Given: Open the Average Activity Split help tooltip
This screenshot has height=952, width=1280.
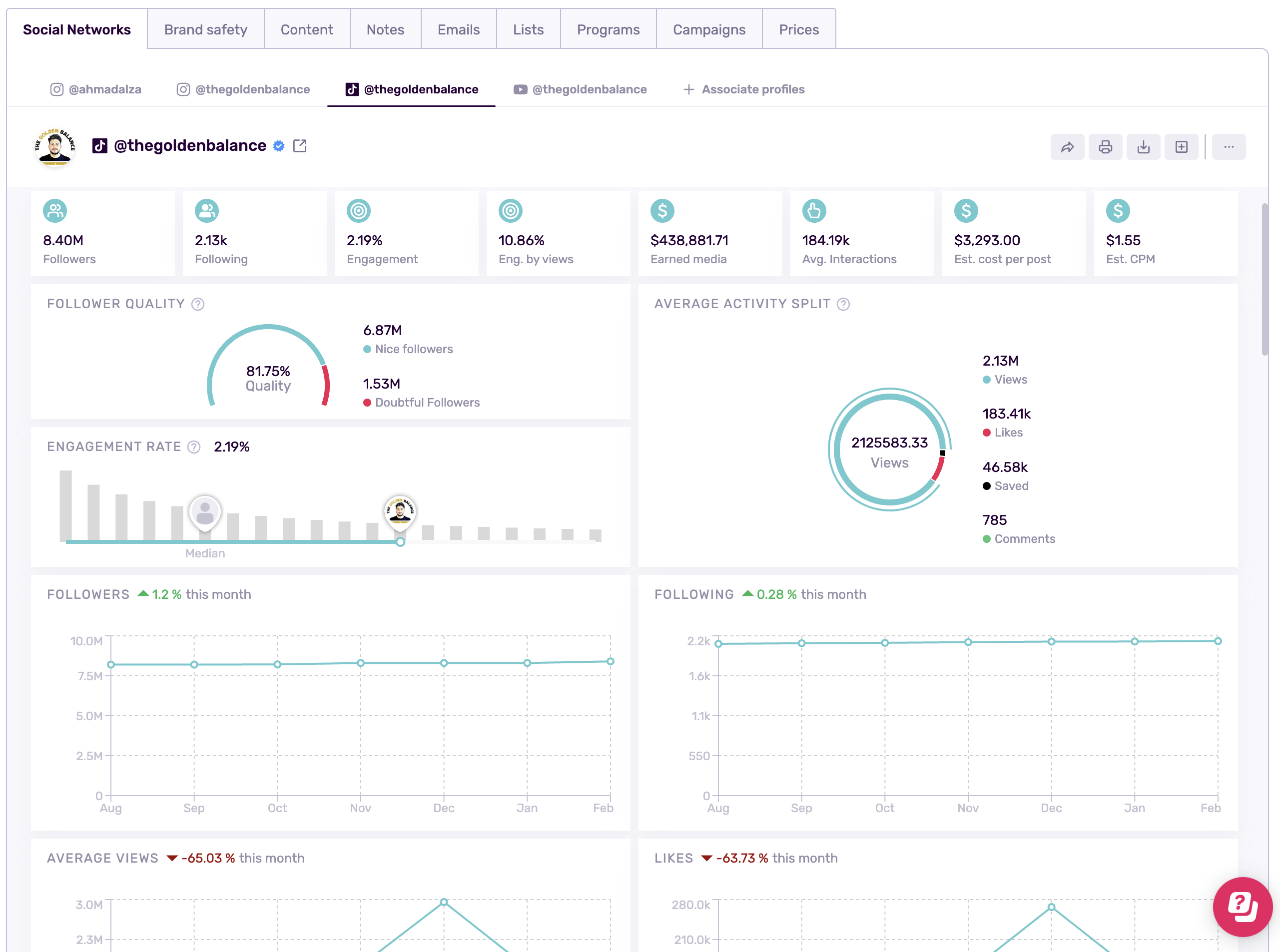Looking at the screenshot, I should point(843,304).
